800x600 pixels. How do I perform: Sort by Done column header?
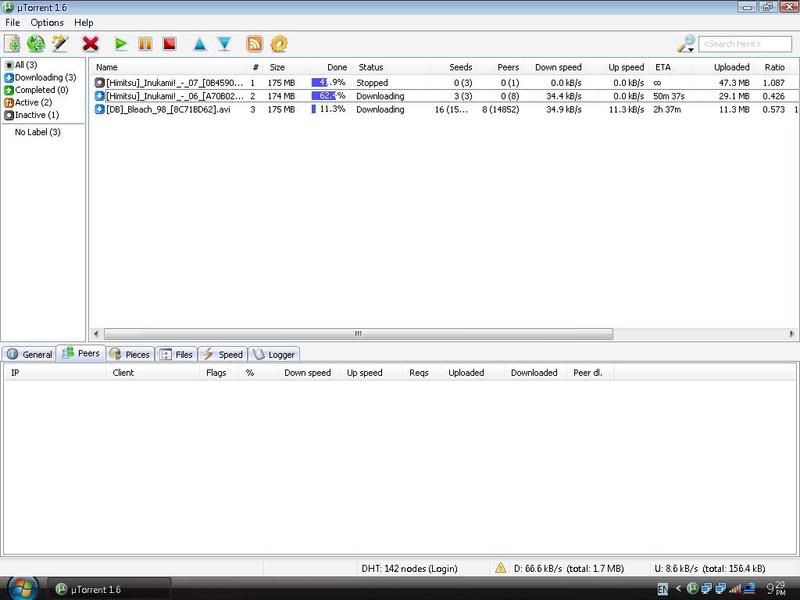(337, 67)
